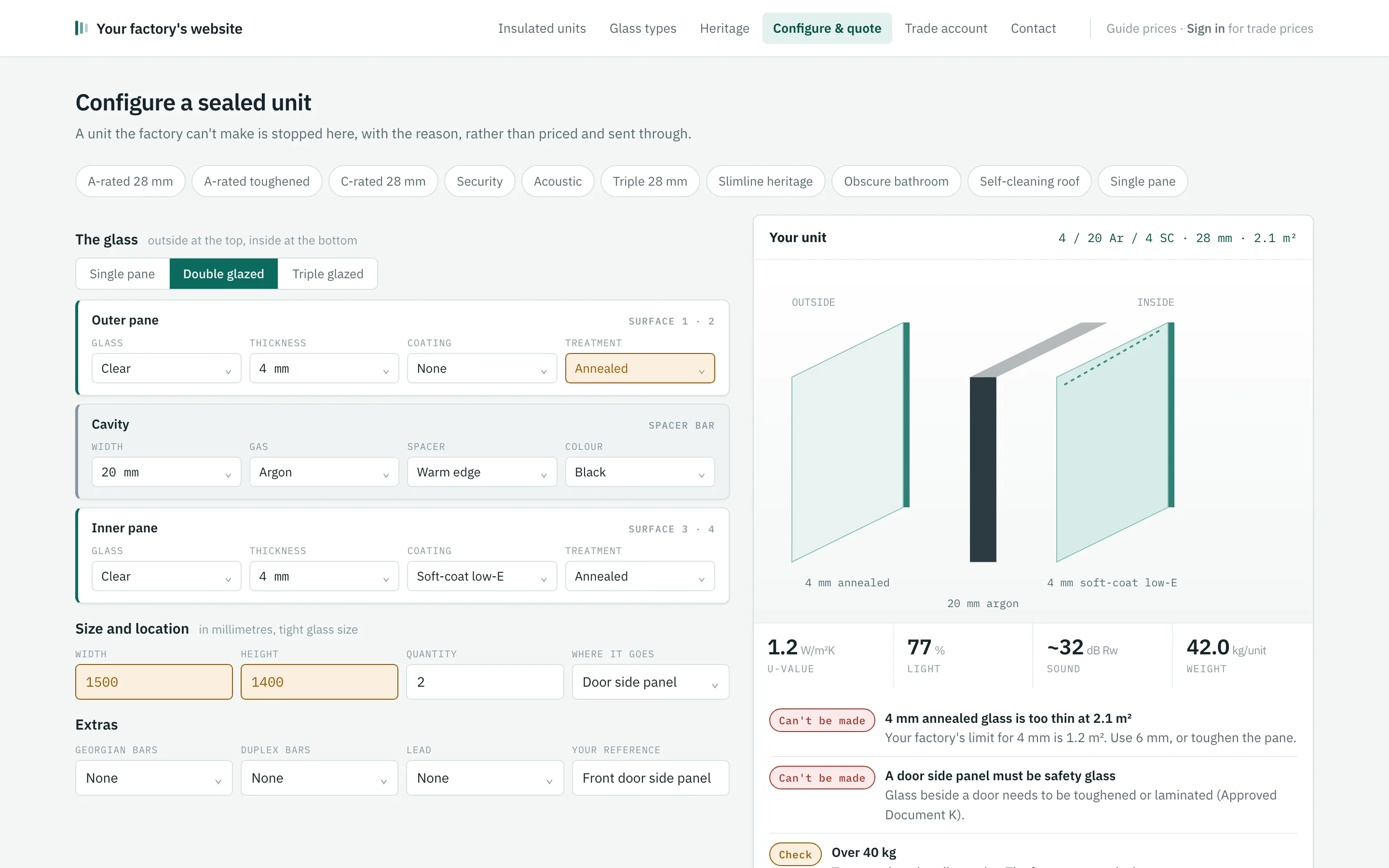Apply Obscure bathroom preset

click(896, 181)
